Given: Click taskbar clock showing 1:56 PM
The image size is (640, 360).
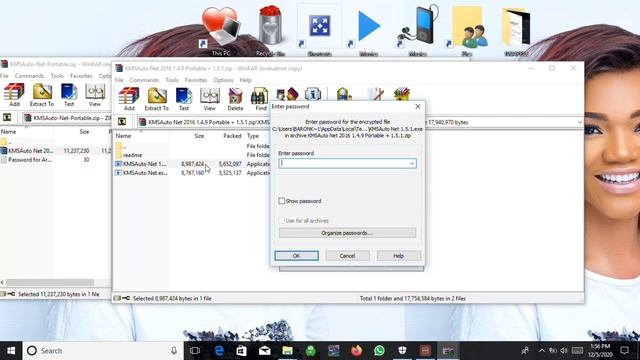Looking at the screenshot, I should [x=601, y=351].
